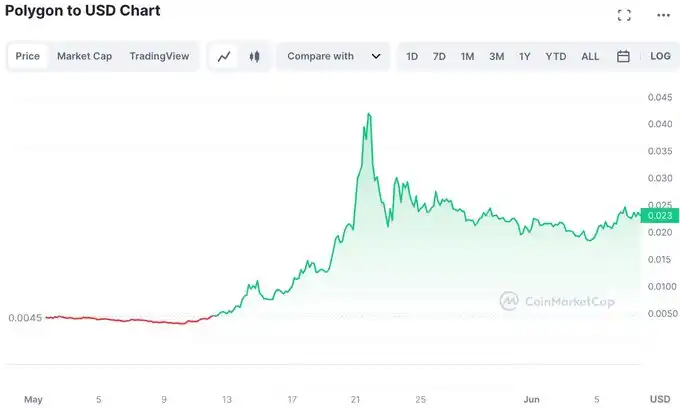Switch to line chart view
The image size is (680, 408).
(224, 57)
